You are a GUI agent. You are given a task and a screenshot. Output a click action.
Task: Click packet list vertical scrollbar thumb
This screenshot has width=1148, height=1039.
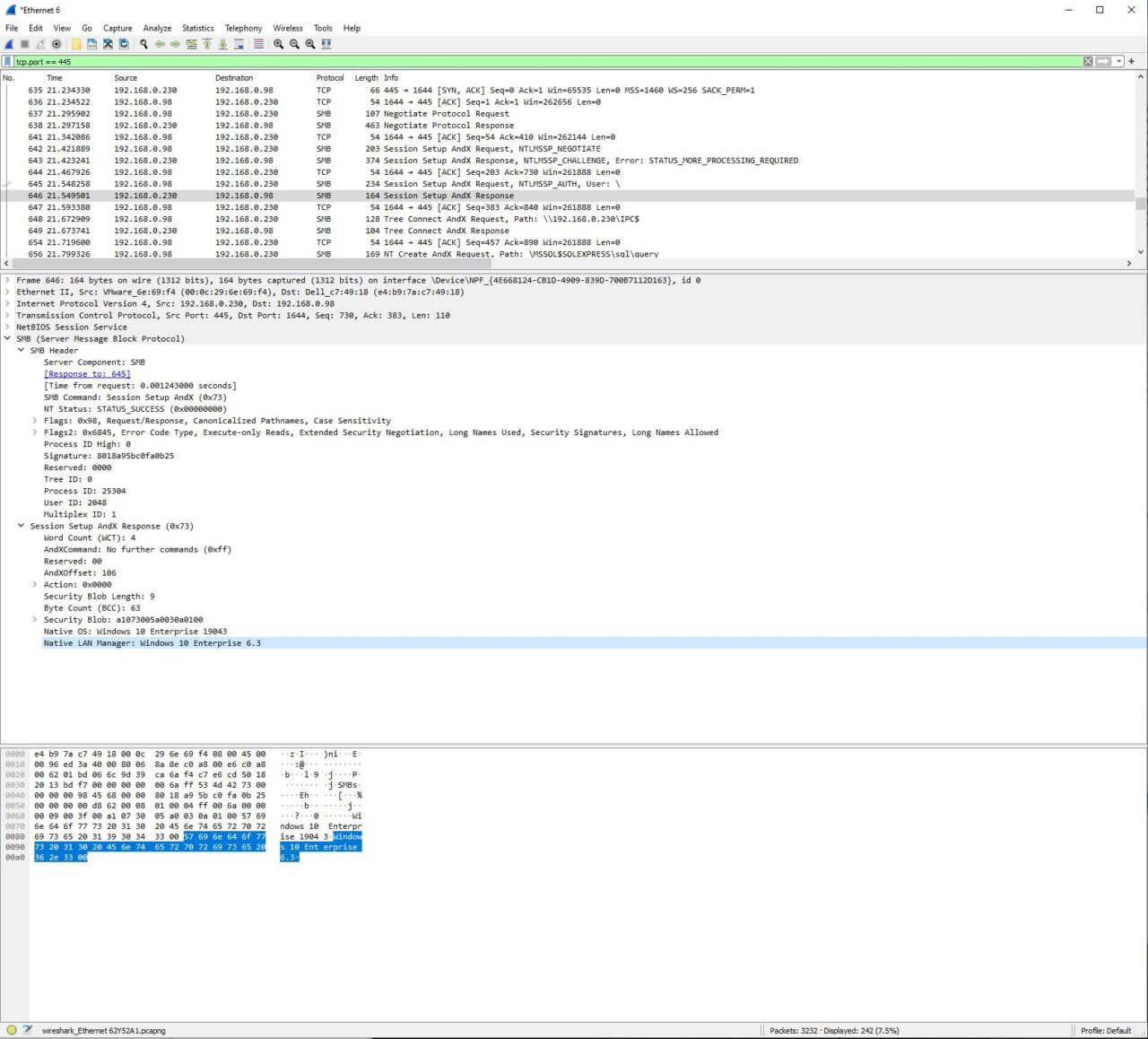click(1141, 204)
